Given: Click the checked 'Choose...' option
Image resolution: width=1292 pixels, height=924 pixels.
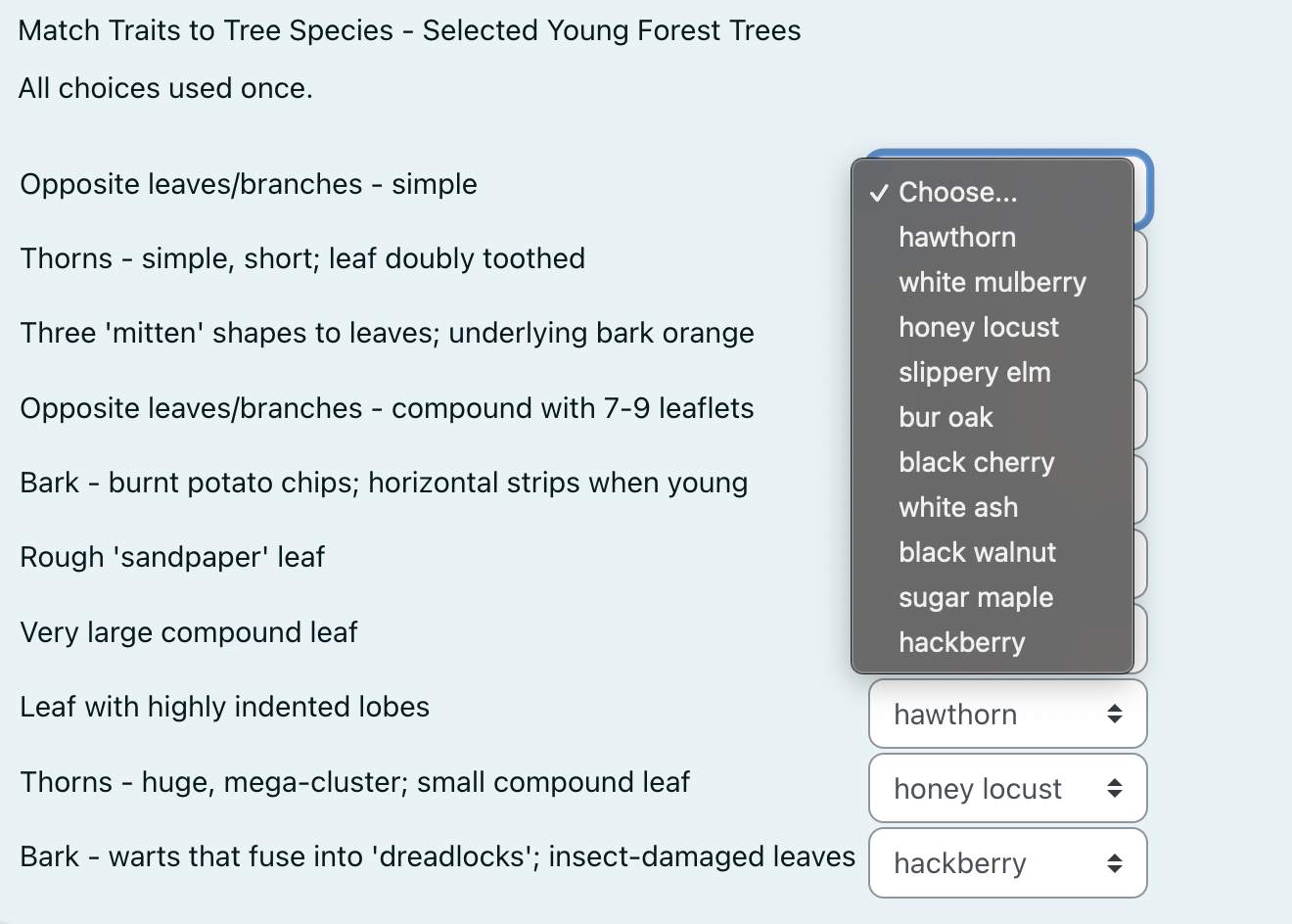Looking at the screenshot, I should point(957,192).
